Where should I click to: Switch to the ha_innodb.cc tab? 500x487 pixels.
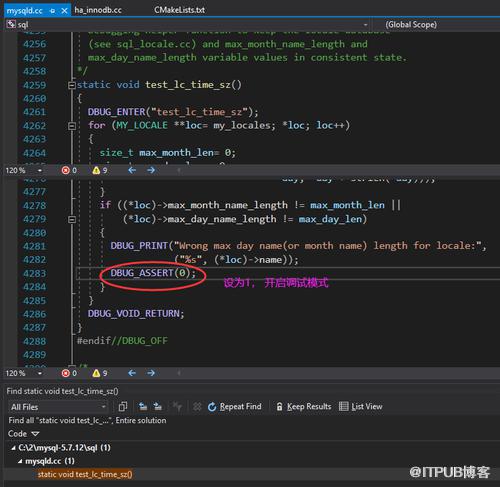pyautogui.click(x=98, y=10)
